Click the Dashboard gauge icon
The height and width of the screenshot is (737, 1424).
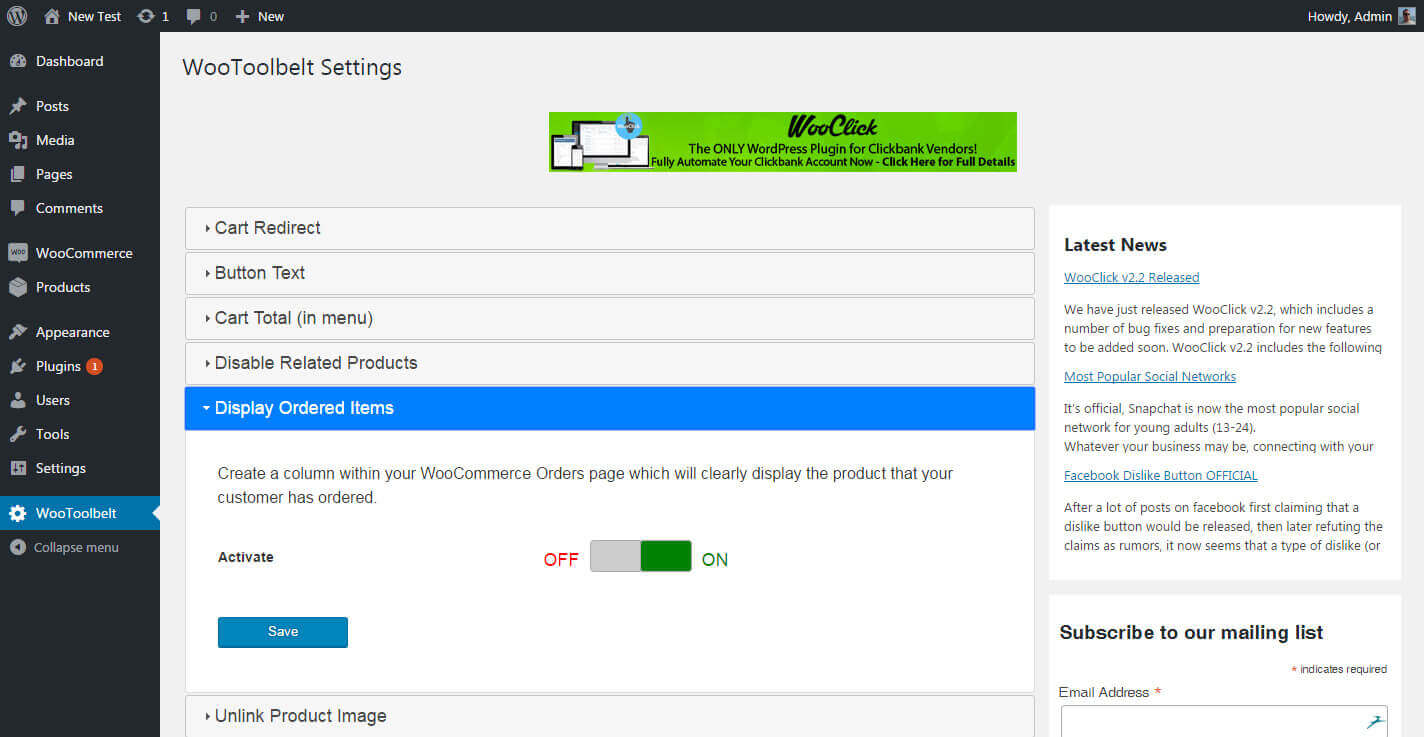click(x=18, y=61)
